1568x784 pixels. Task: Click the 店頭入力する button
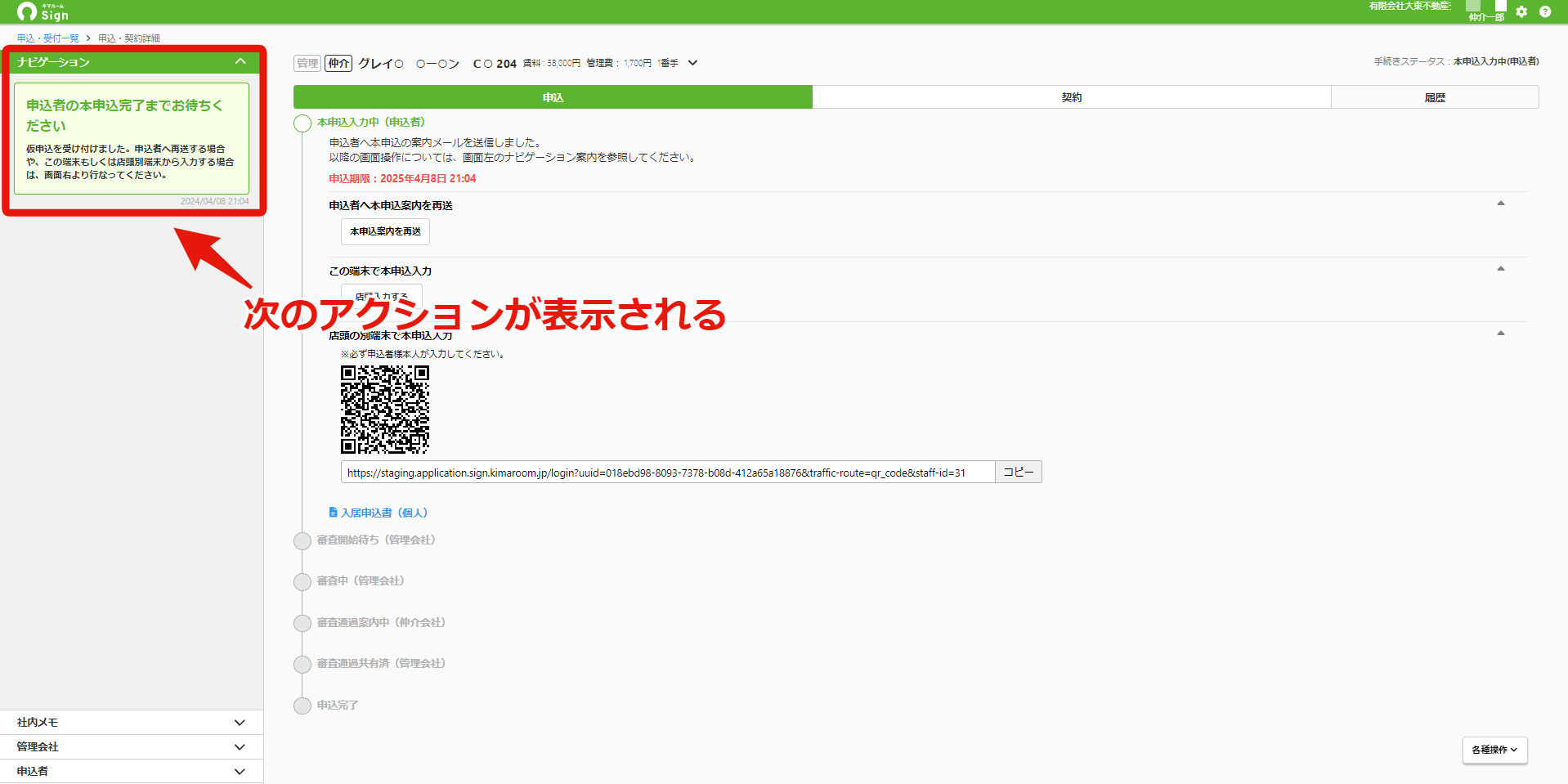tap(381, 296)
